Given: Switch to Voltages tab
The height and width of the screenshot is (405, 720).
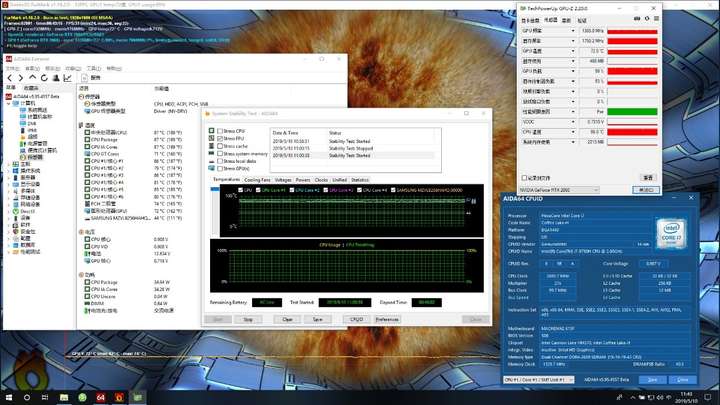Looking at the screenshot, I should pyautogui.click(x=283, y=180).
